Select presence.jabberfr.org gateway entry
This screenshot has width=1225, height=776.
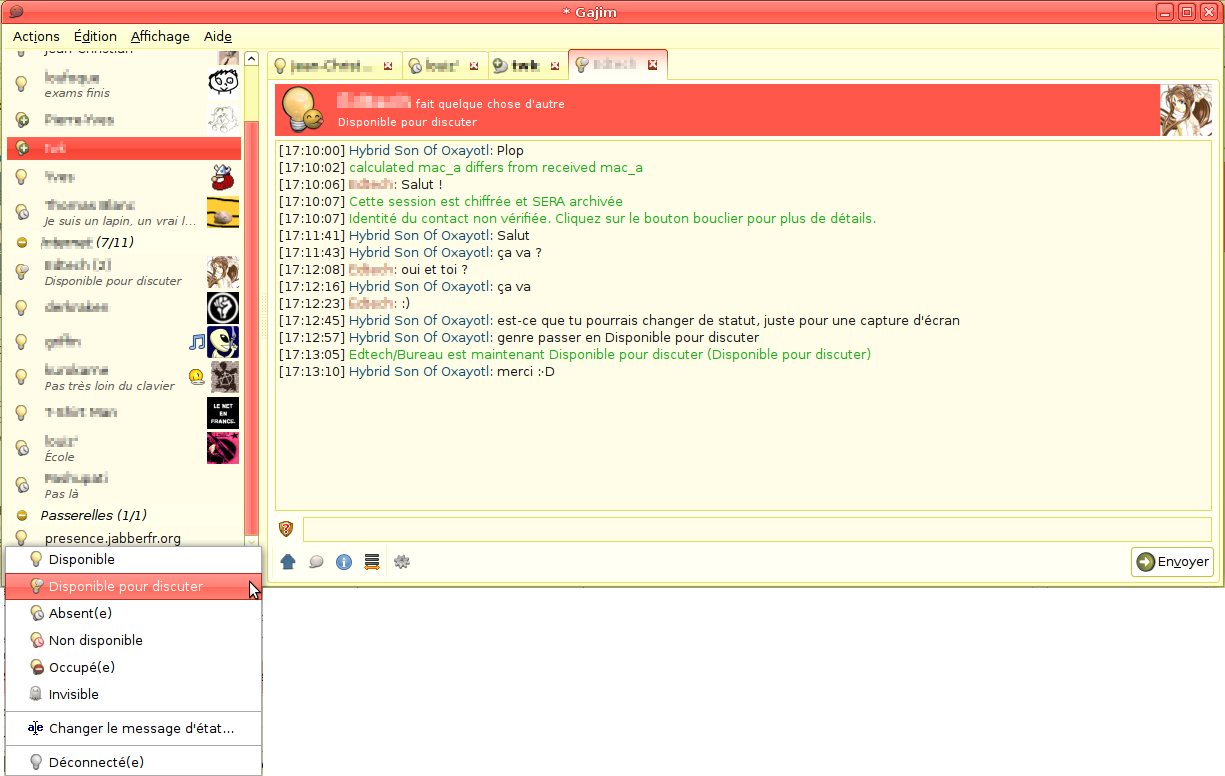[124, 538]
